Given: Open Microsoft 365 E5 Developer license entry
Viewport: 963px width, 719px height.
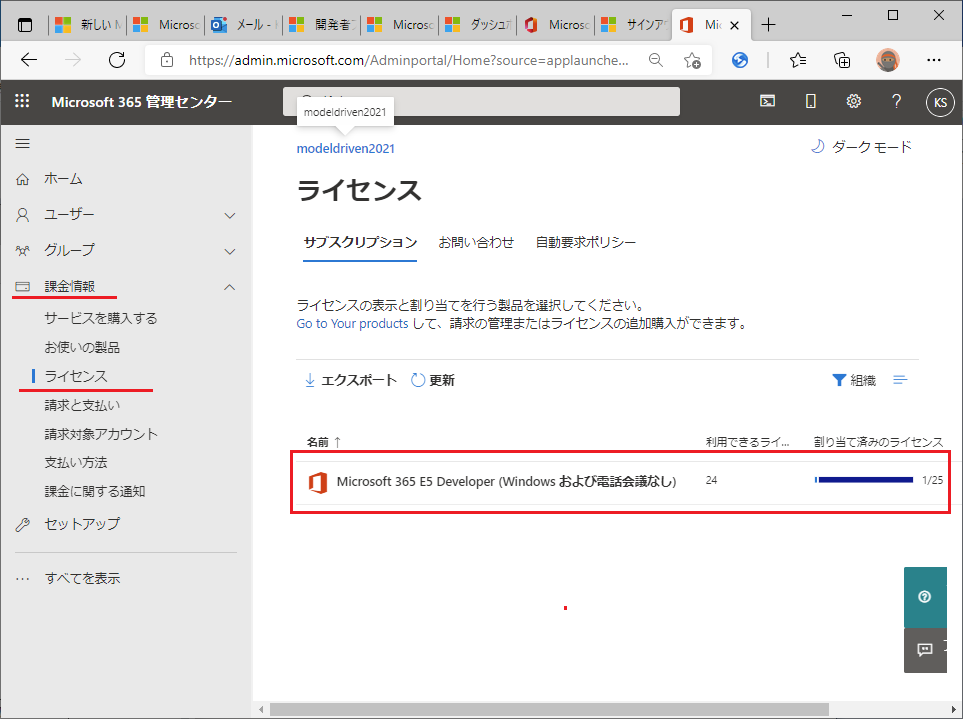Looking at the screenshot, I should tap(506, 481).
